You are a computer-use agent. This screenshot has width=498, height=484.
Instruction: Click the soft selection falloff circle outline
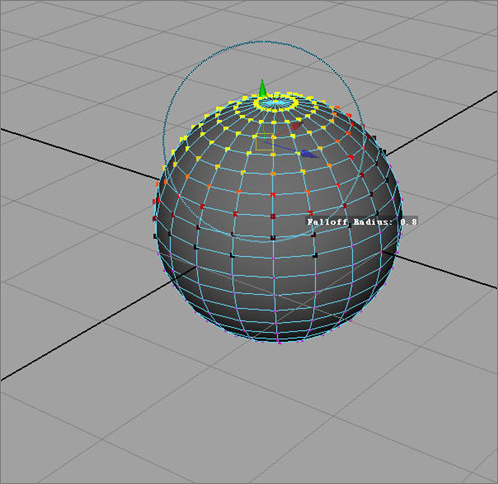pos(264,142)
